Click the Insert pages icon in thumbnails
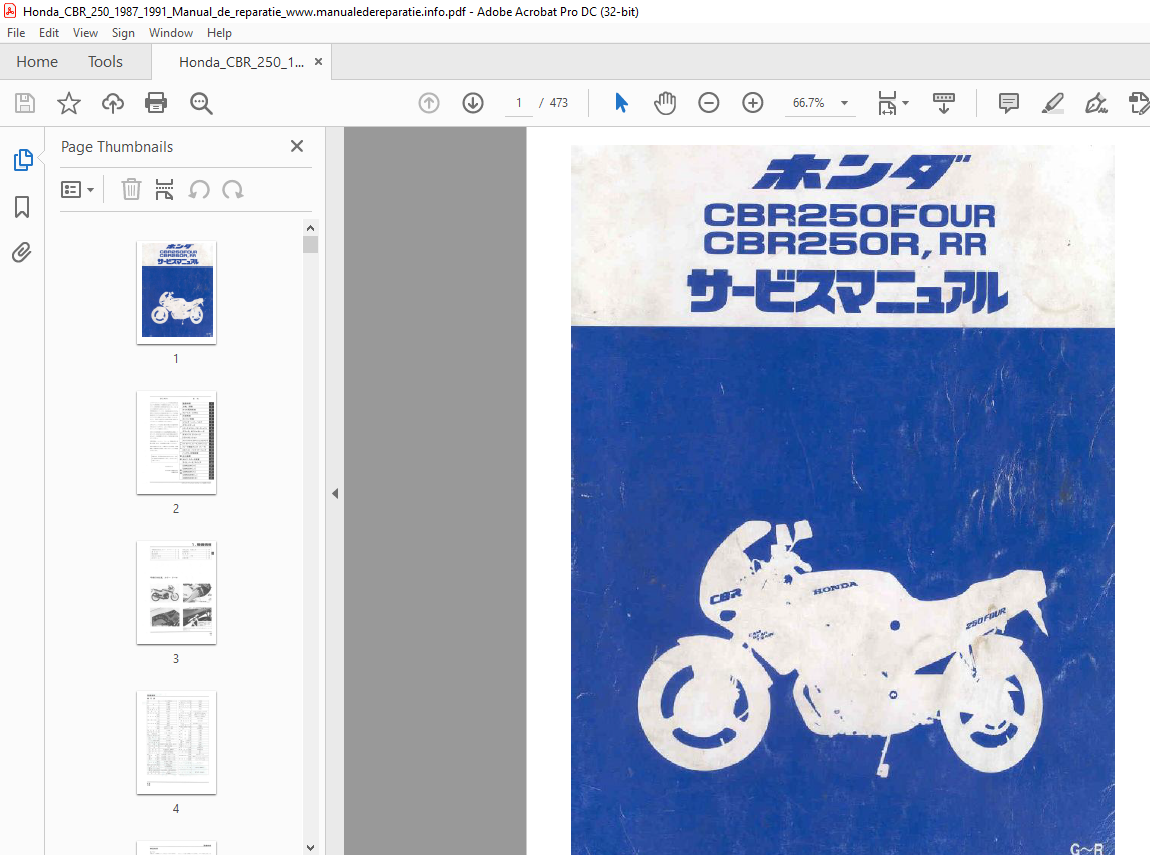 [x=164, y=189]
